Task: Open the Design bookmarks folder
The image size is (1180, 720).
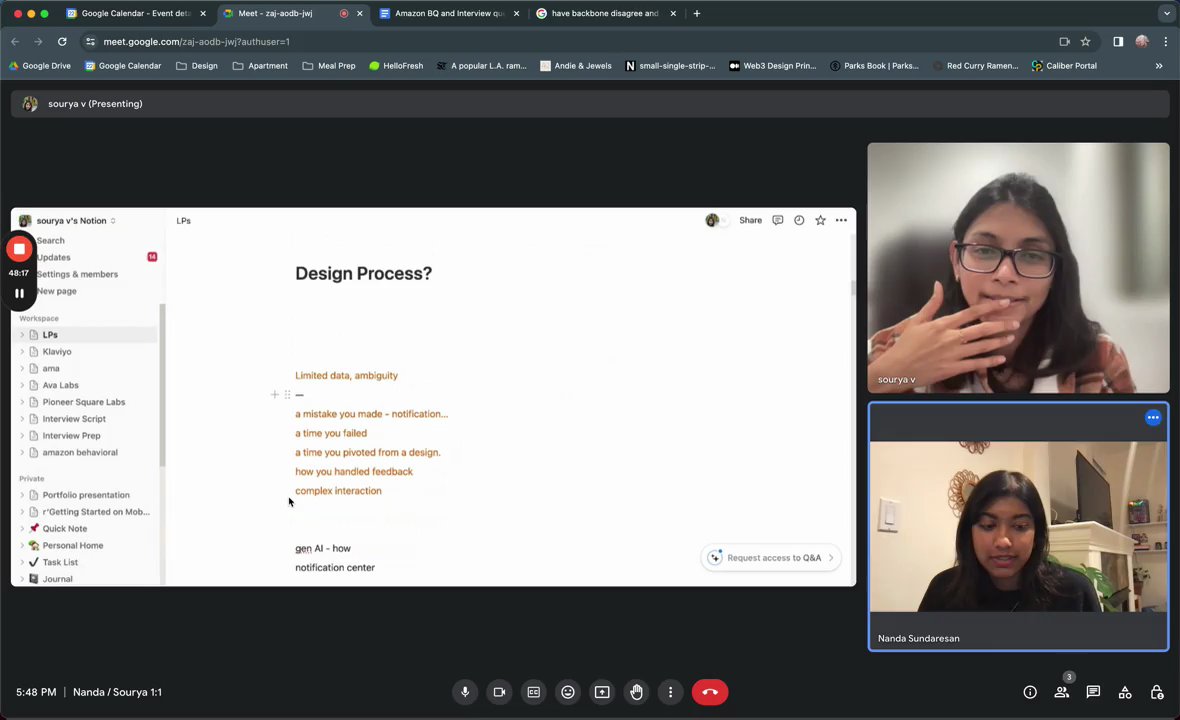Action: point(197,66)
